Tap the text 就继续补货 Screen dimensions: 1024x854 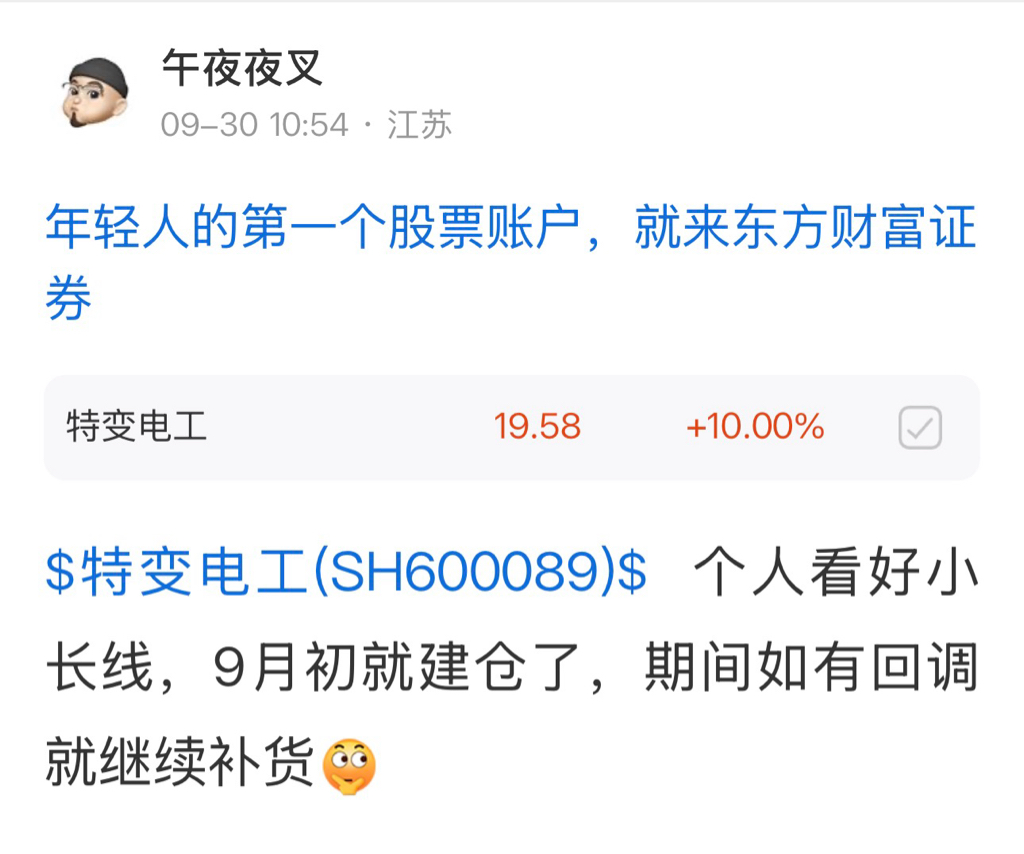click(180, 763)
